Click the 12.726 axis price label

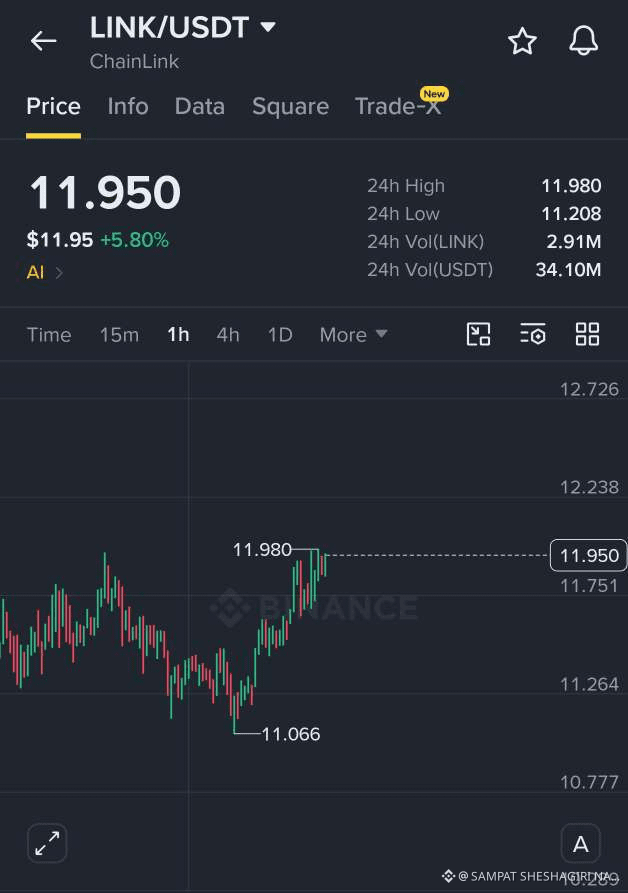pyautogui.click(x=589, y=389)
